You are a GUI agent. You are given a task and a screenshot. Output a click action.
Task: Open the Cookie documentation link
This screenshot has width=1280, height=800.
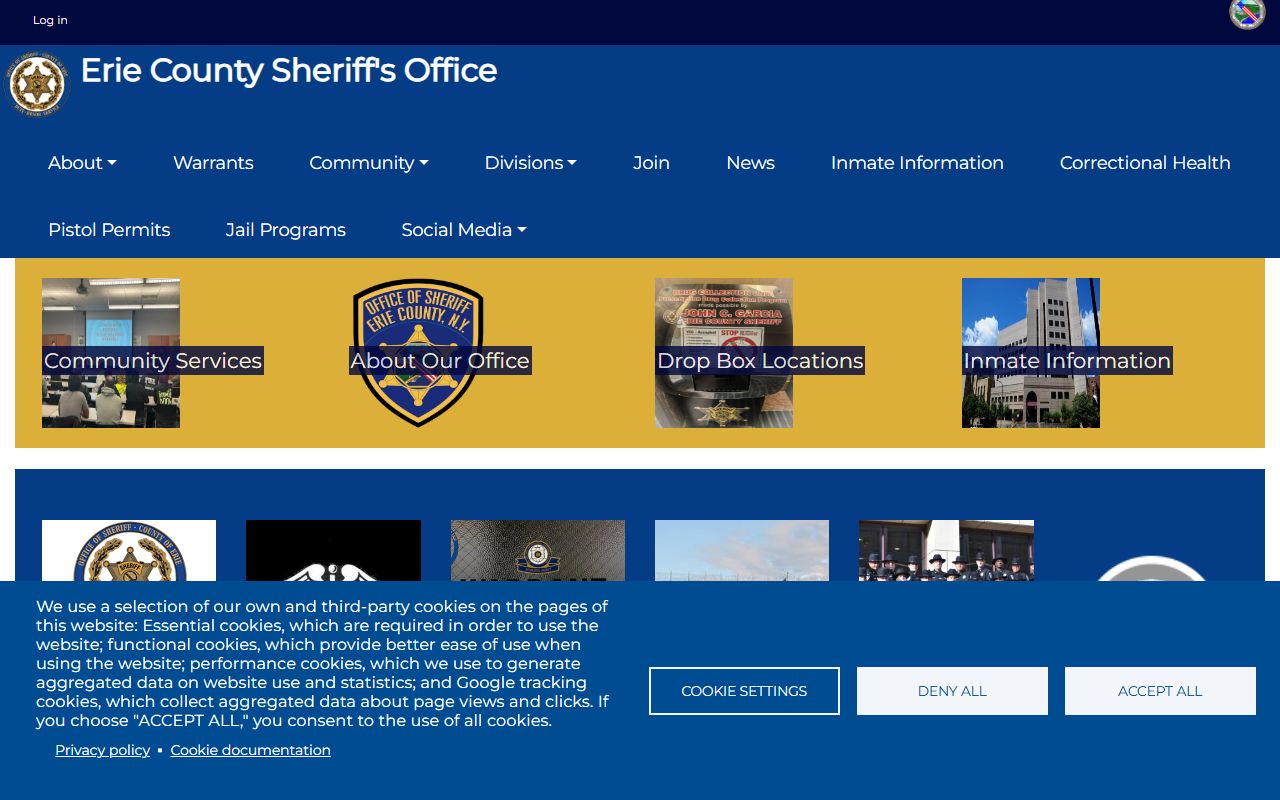pos(250,750)
